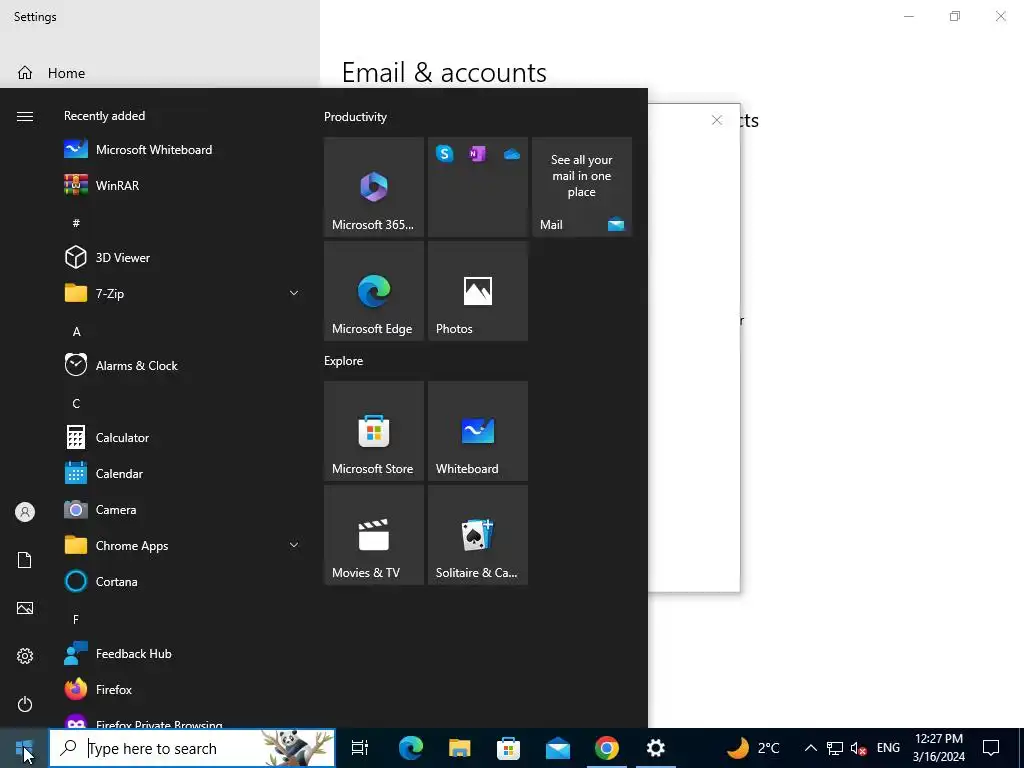Switch to Chrome on the taskbar
The image size is (1024, 768).
[607, 748]
